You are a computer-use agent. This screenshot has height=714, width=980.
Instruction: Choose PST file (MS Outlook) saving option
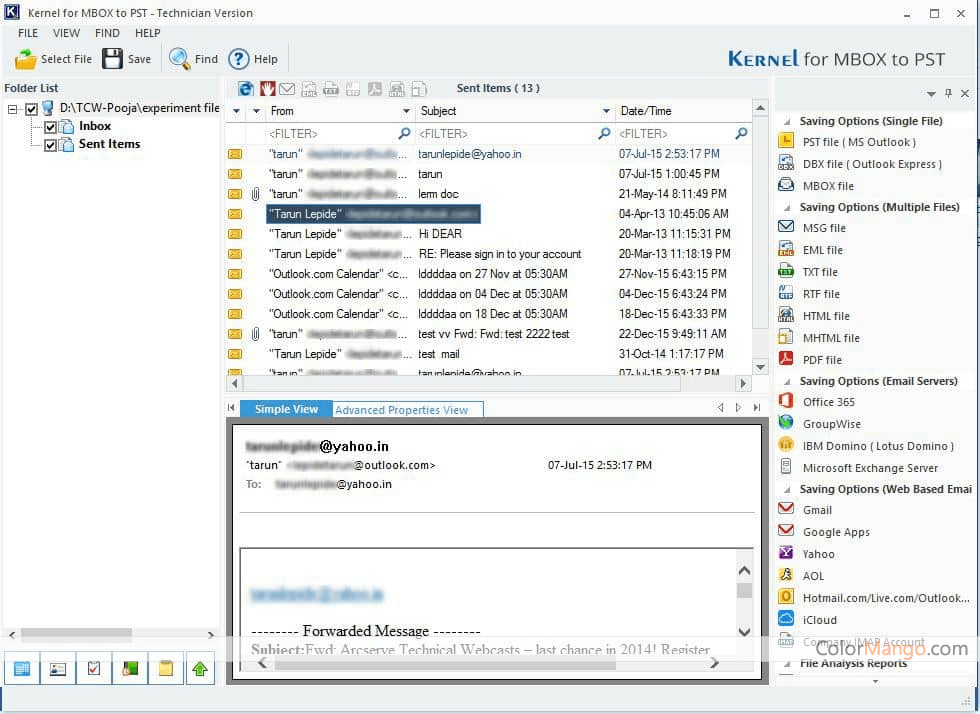point(858,142)
